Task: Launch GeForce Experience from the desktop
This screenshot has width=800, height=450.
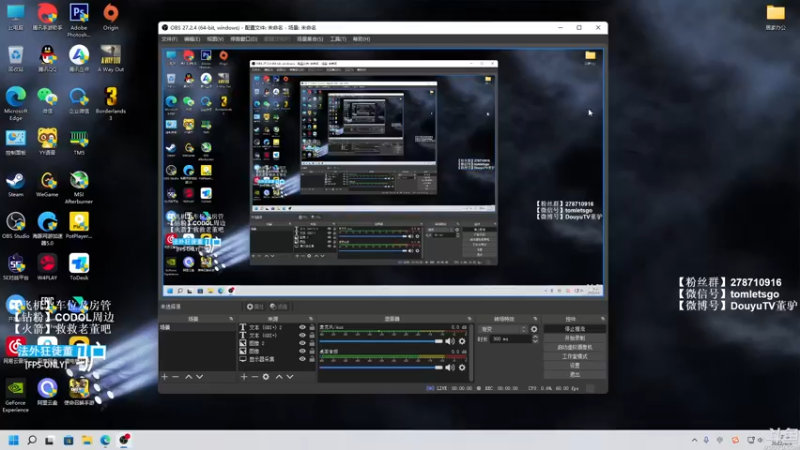Action: click(15, 395)
